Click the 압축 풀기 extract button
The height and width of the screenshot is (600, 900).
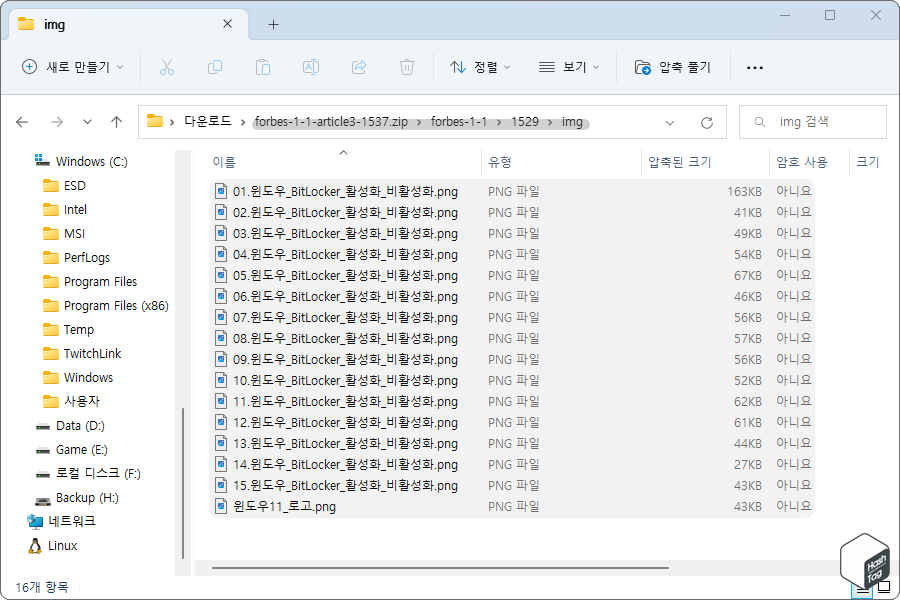pos(673,67)
